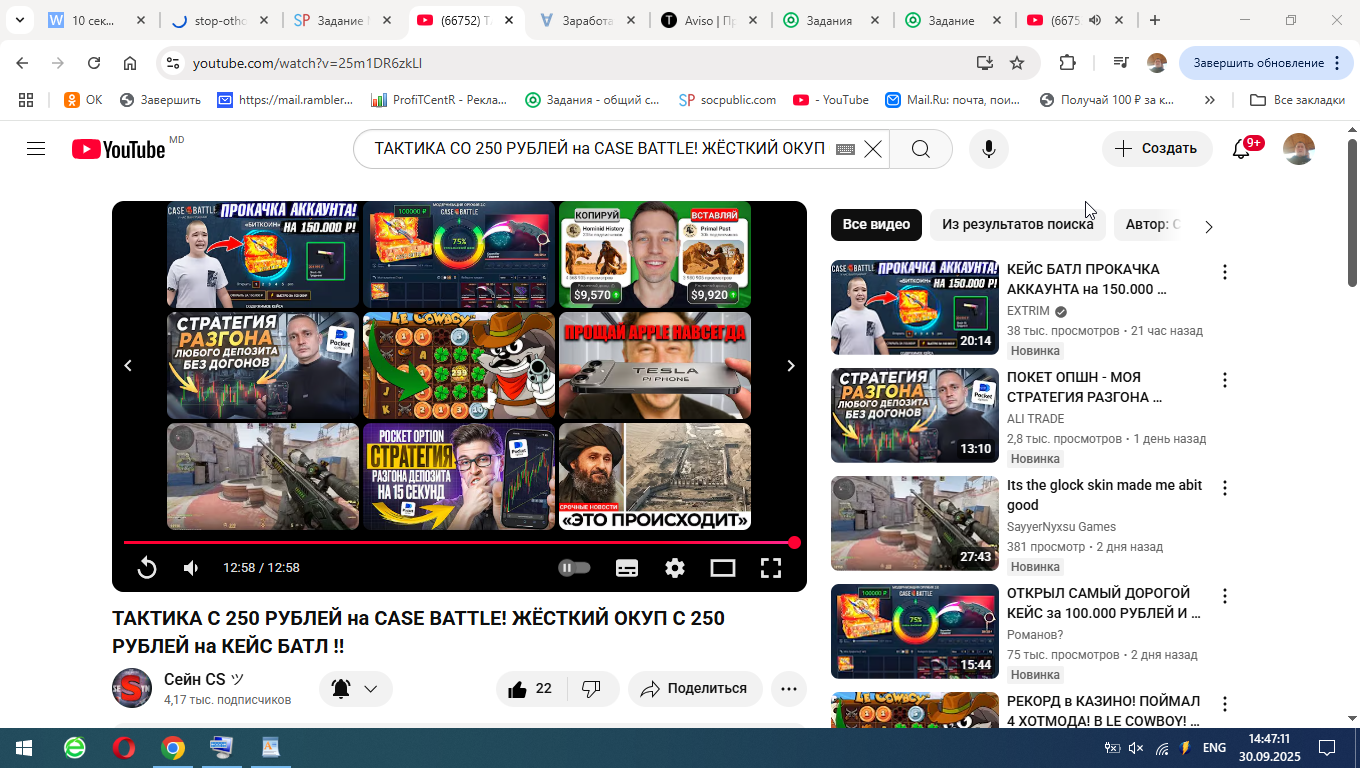The width and height of the screenshot is (1360, 768).
Task: Play КЕЙС БАТЛ ПРОКАЧКА sidebar thumbnail
Action: pyautogui.click(x=915, y=307)
